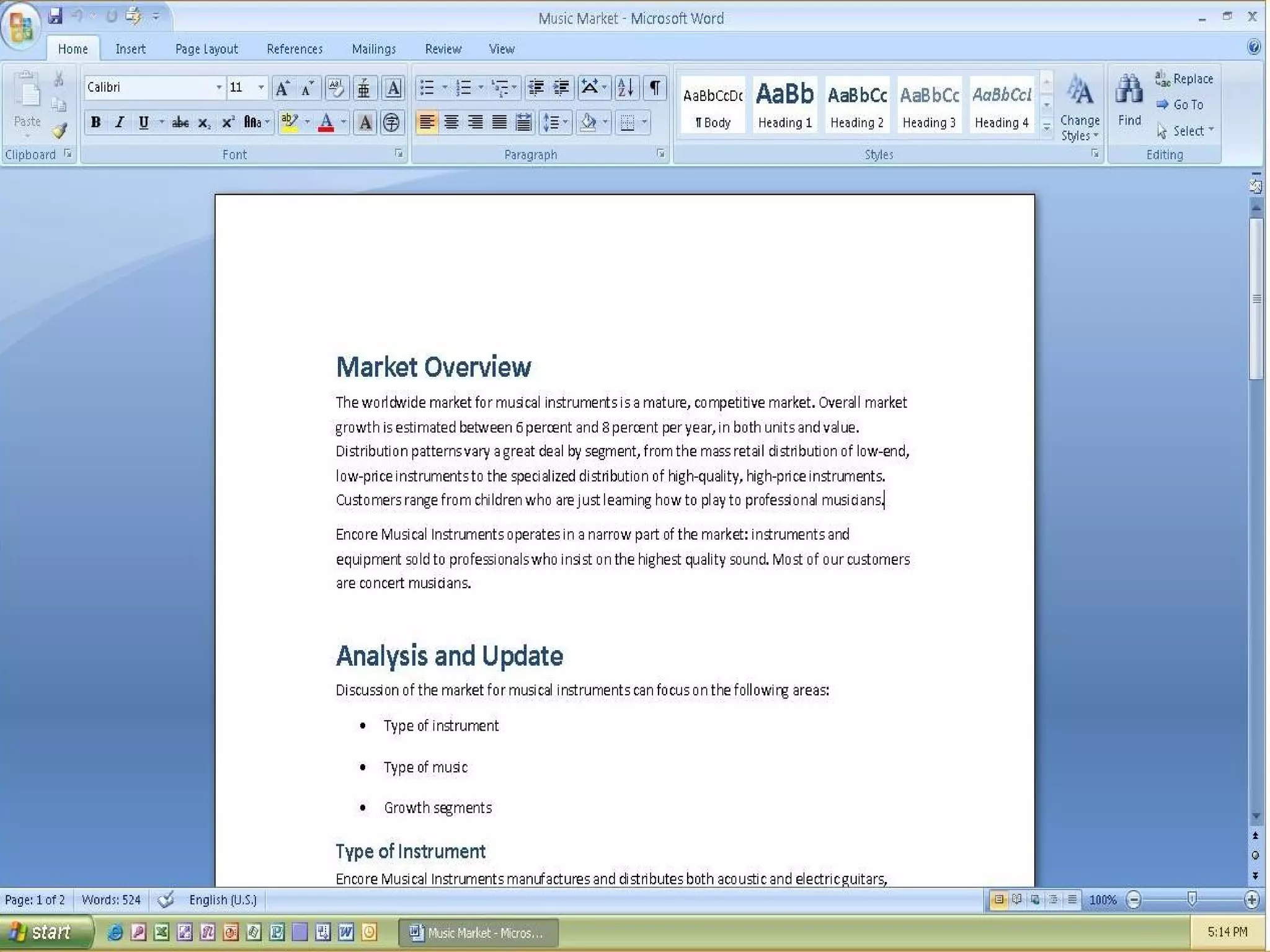
Task: Click the Save icon in quick access toolbar
Action: tap(56, 16)
